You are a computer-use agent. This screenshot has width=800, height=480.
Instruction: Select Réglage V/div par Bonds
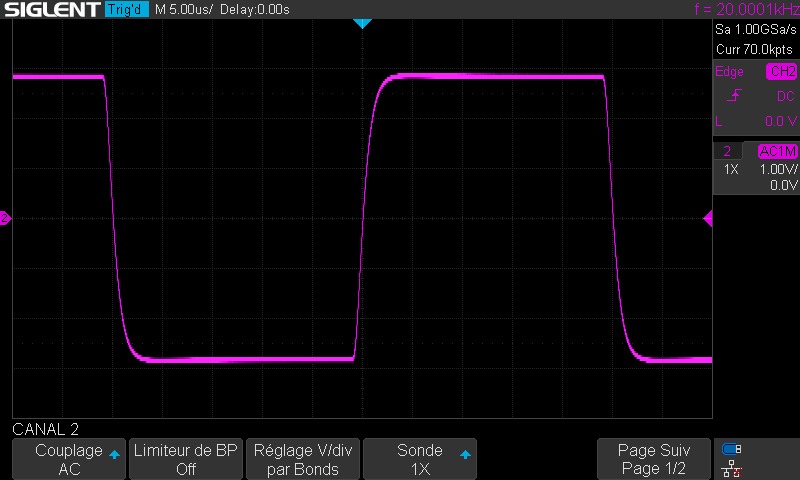tap(303, 459)
